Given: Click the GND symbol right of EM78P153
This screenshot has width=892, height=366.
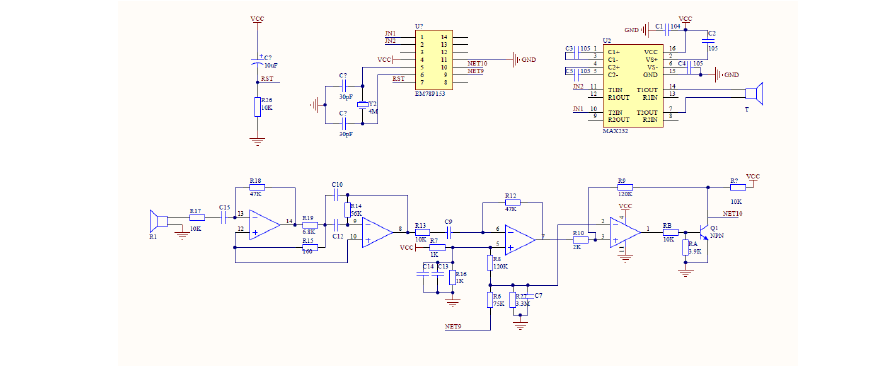Looking at the screenshot, I should click(524, 59).
